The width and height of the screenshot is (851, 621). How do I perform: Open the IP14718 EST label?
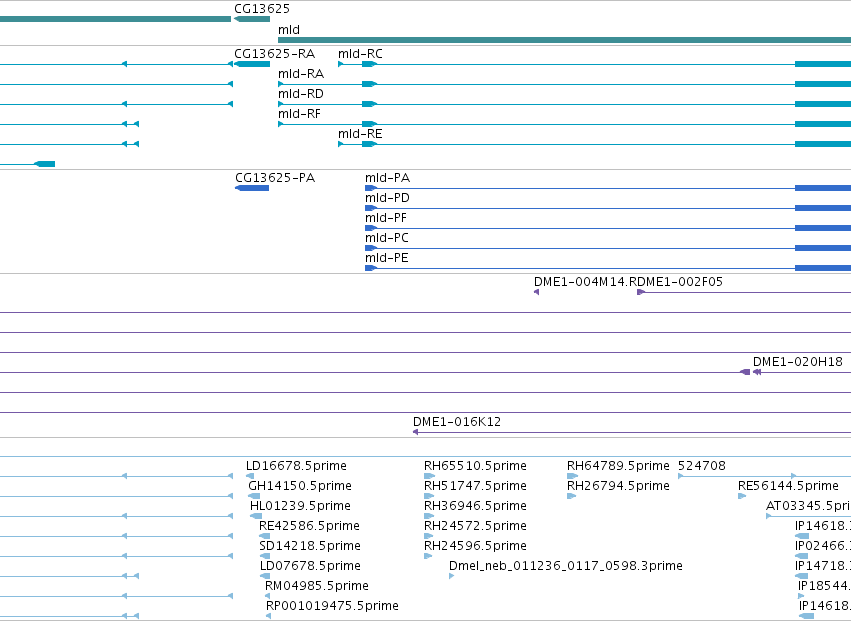(823, 566)
